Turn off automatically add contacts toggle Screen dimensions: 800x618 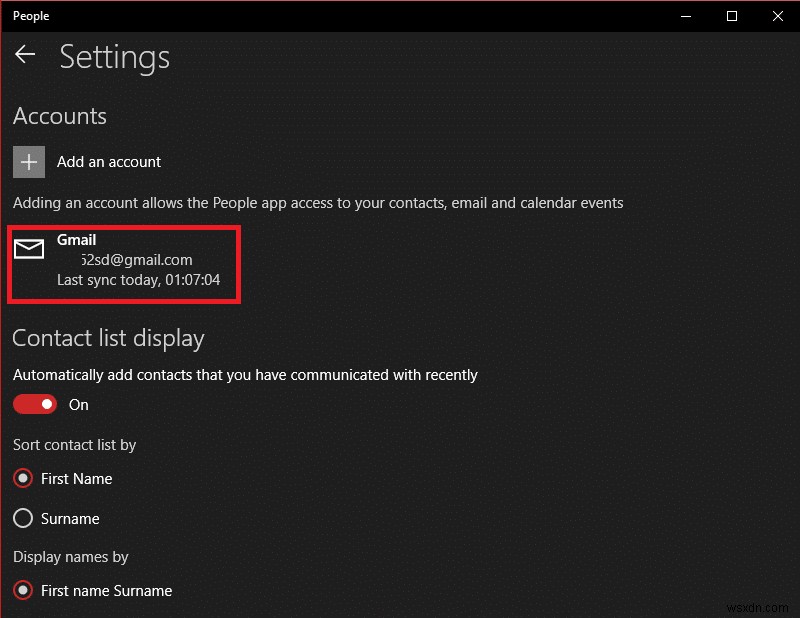coord(35,404)
